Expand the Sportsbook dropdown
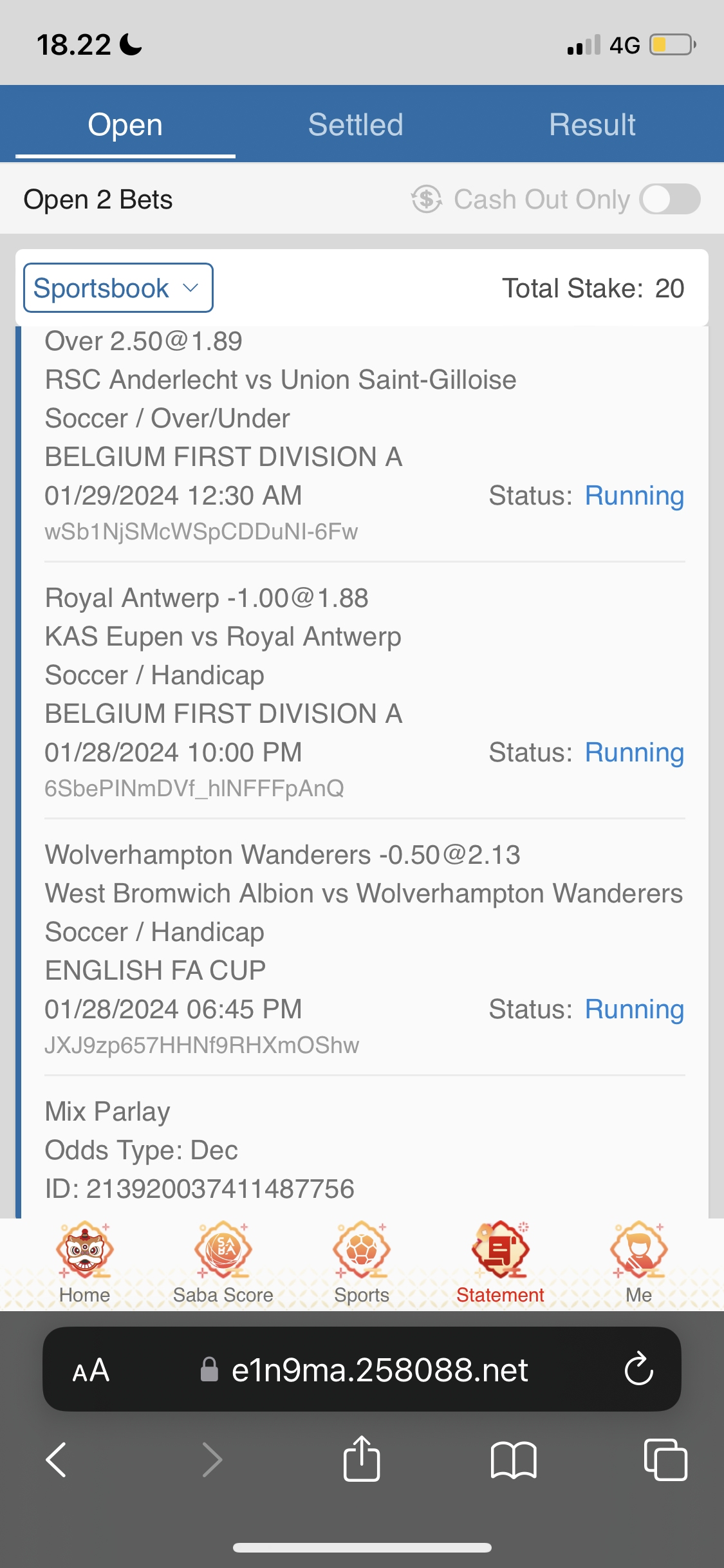Image resolution: width=724 pixels, height=1568 pixels. 118,288
